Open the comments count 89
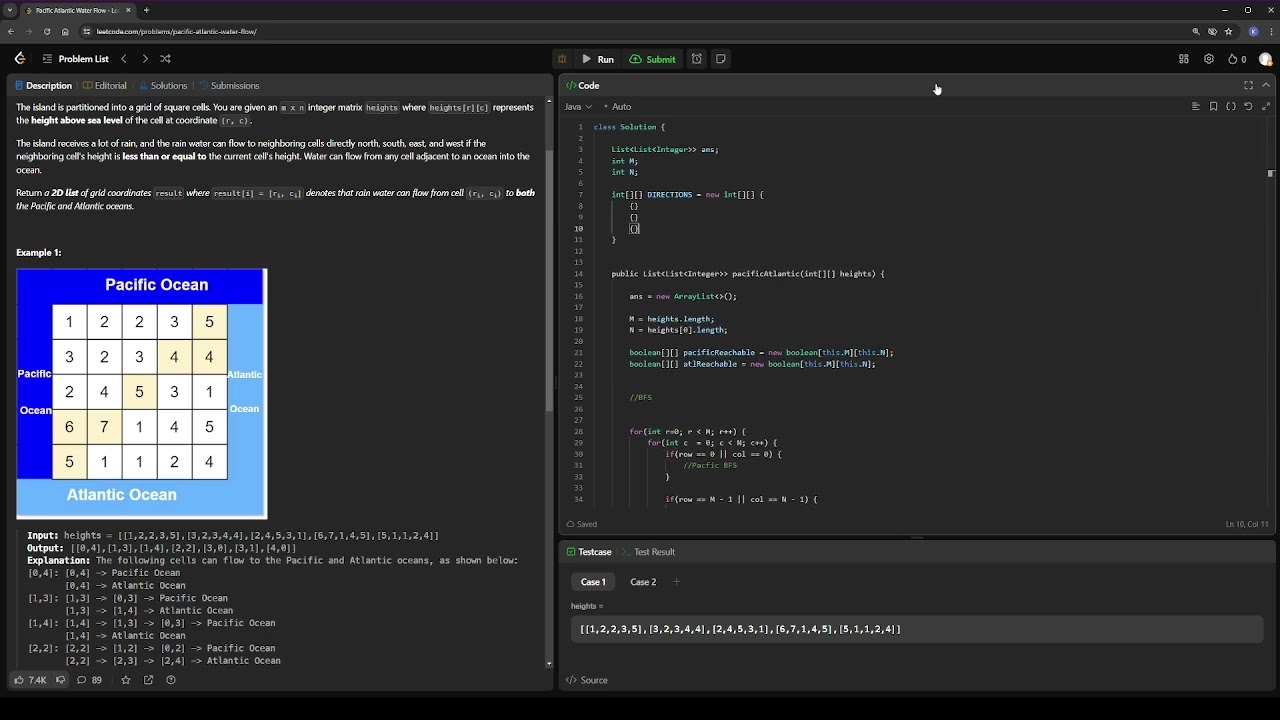The image size is (1280, 720). pyautogui.click(x=90, y=680)
